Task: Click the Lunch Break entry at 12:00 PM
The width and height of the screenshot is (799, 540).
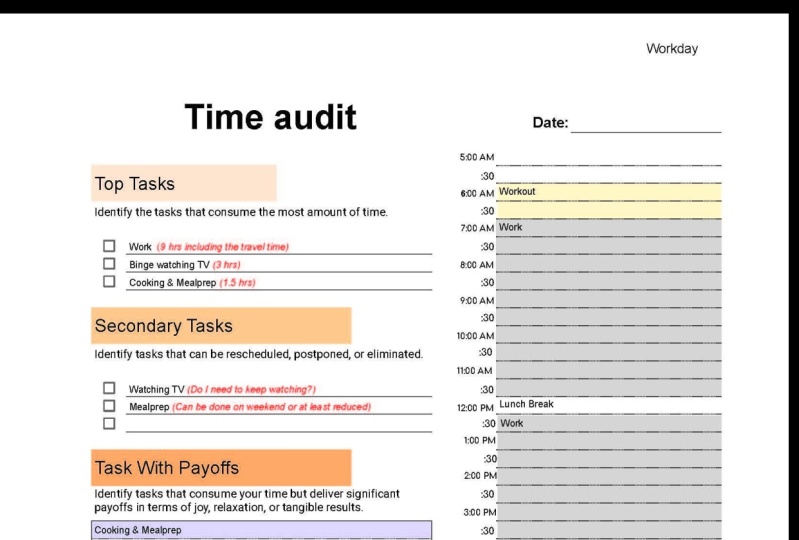Action: [609, 404]
